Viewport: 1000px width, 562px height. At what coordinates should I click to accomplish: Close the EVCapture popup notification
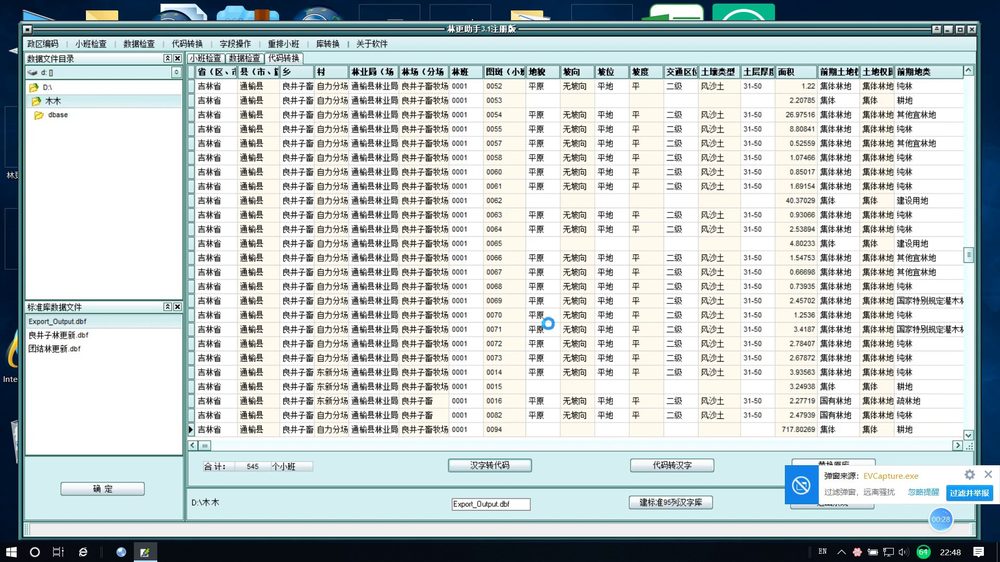988,474
